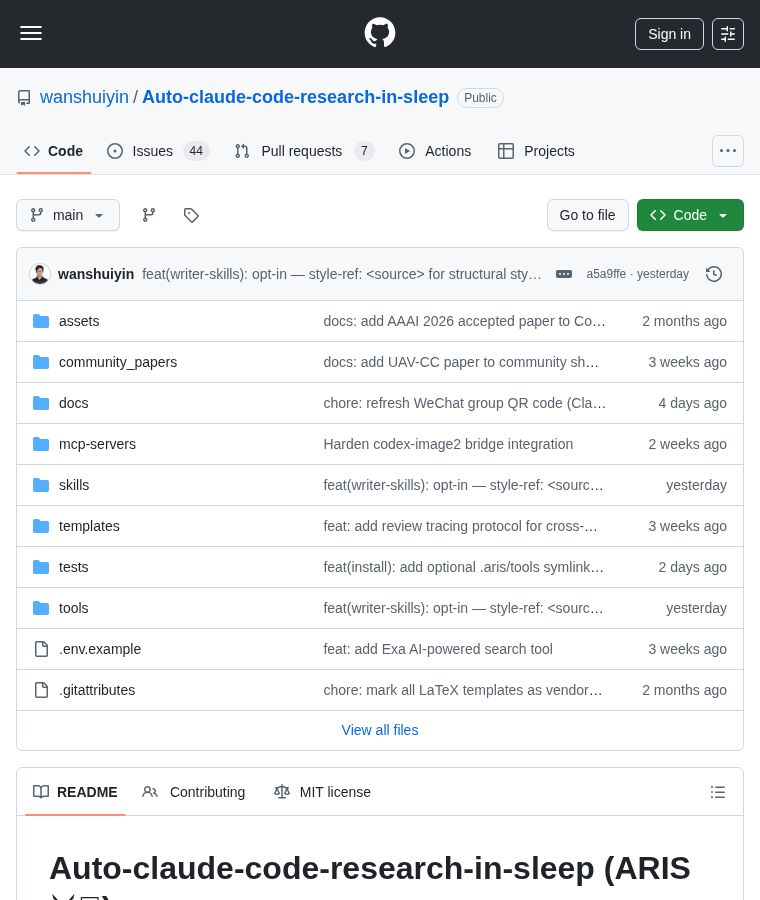
Task: Click folder icon beside tests
Action: click(41, 568)
